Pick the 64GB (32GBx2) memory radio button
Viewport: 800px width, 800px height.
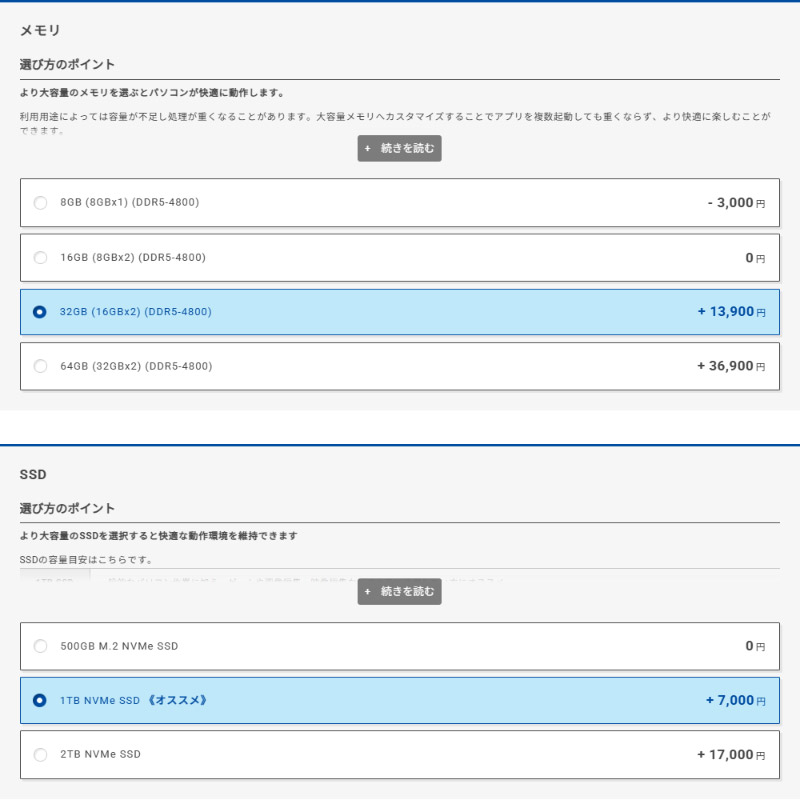(x=40, y=366)
